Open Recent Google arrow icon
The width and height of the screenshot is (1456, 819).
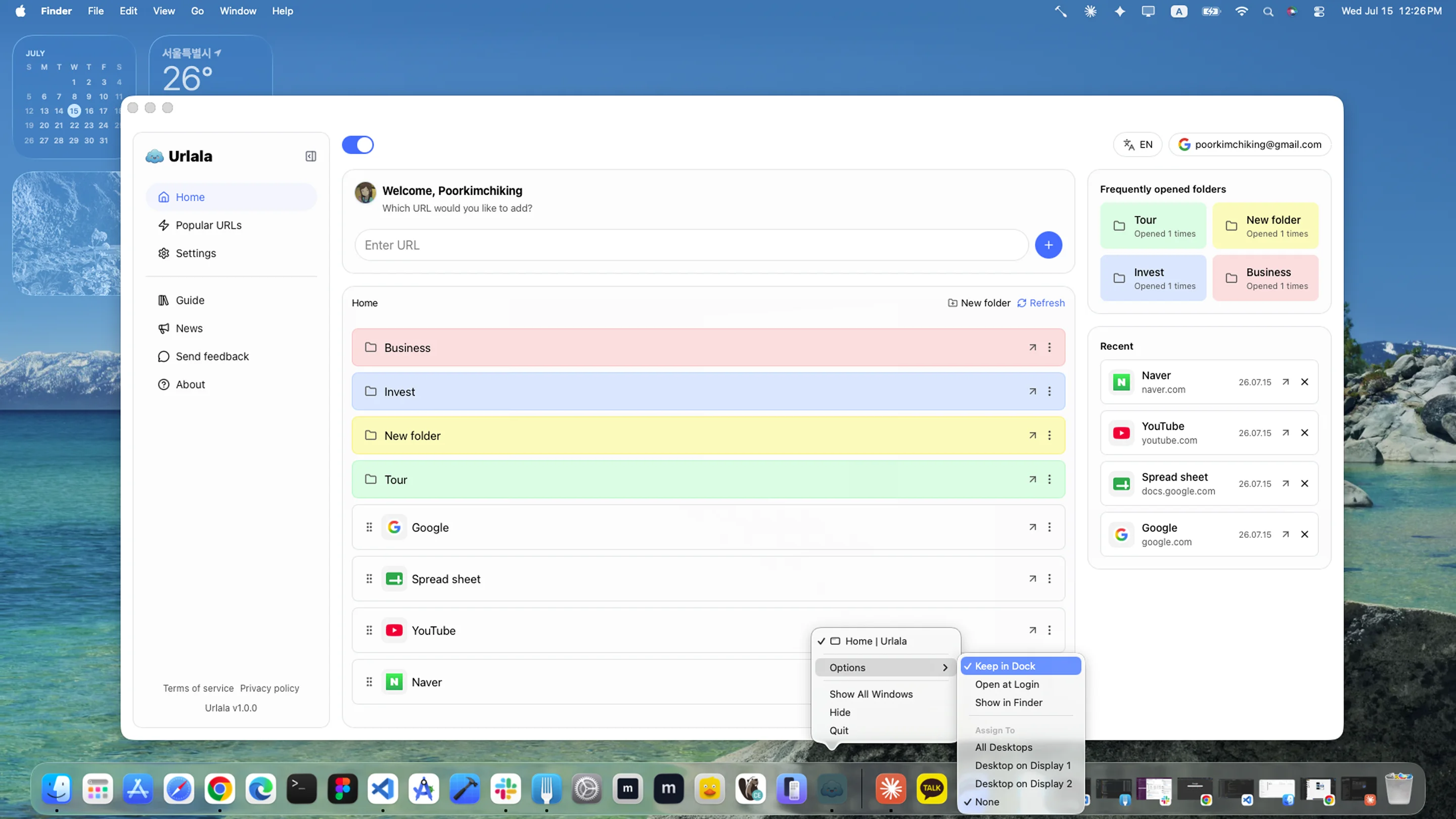pos(1285,535)
